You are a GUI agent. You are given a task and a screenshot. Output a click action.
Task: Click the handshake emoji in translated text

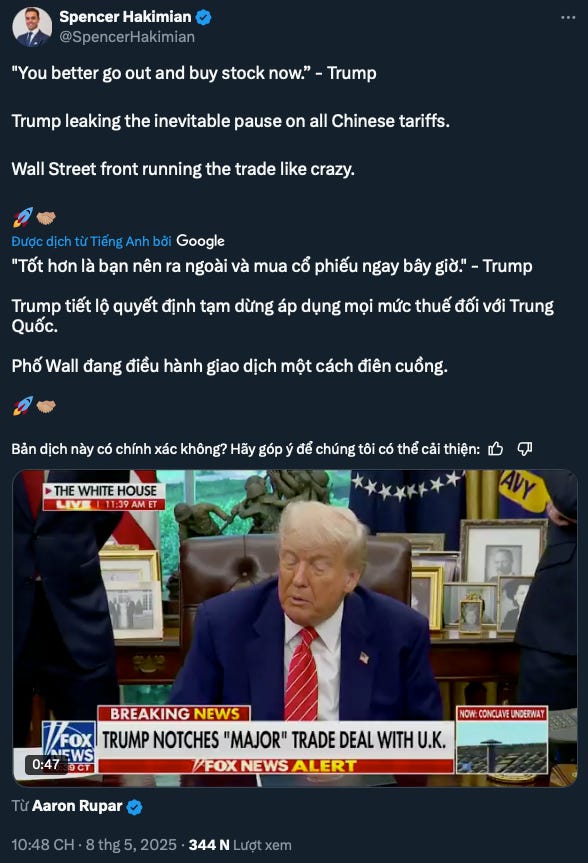pyautogui.click(x=46, y=407)
